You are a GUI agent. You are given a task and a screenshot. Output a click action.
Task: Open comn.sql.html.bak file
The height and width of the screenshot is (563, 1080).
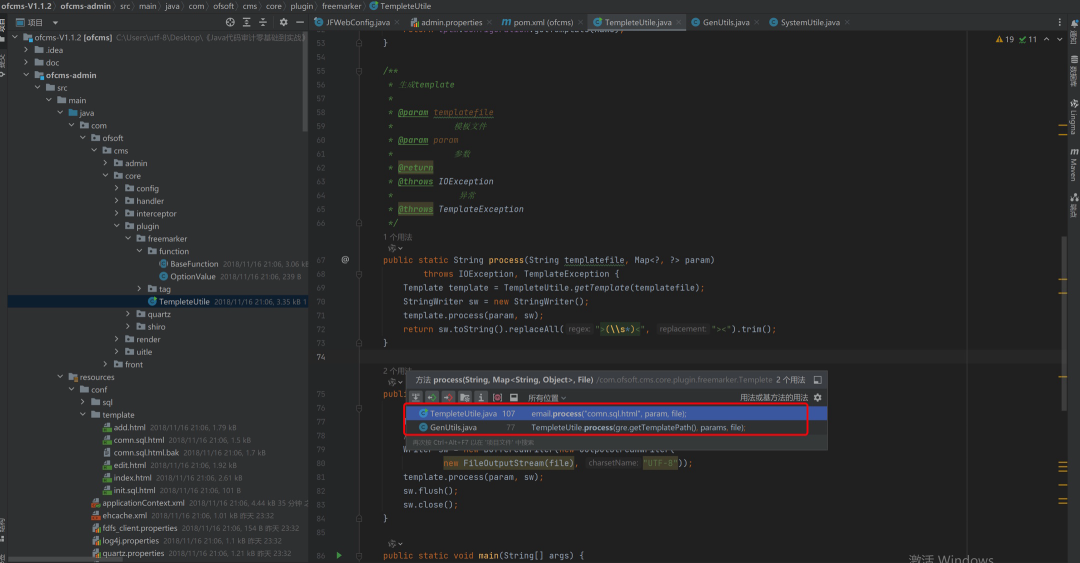point(146,453)
